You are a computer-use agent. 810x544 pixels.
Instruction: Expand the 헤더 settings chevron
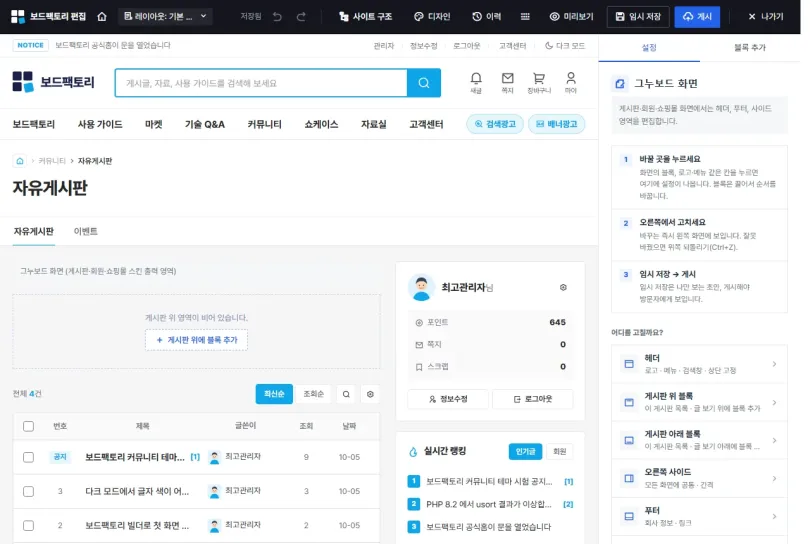[774, 364]
